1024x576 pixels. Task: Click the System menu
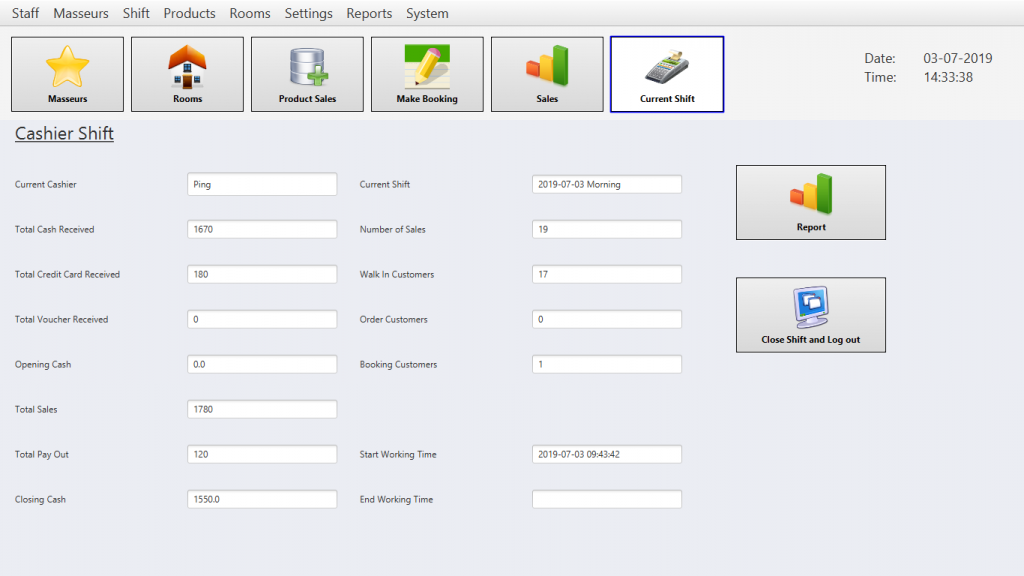427,14
